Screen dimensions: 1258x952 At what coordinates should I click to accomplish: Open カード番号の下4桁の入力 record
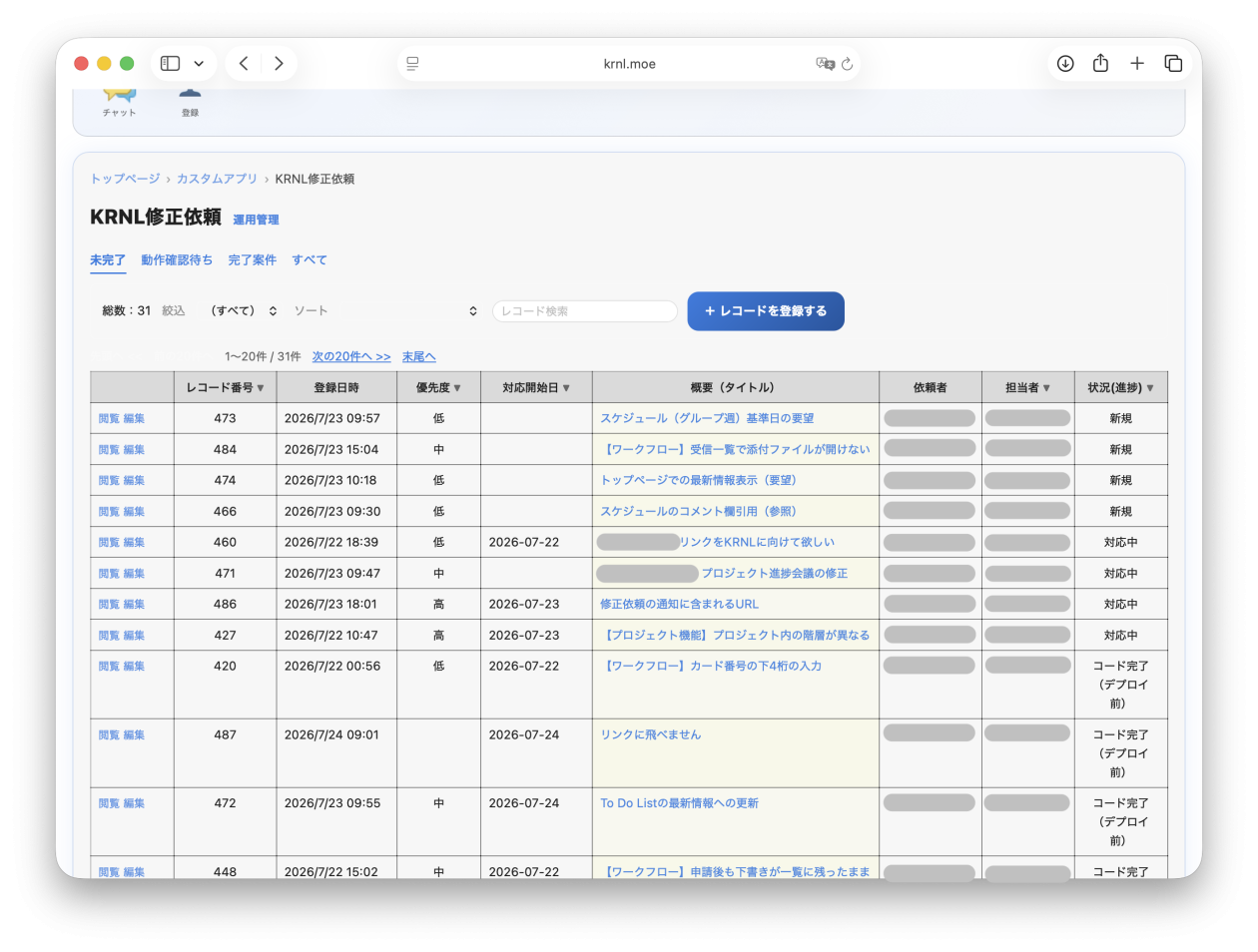coord(711,666)
